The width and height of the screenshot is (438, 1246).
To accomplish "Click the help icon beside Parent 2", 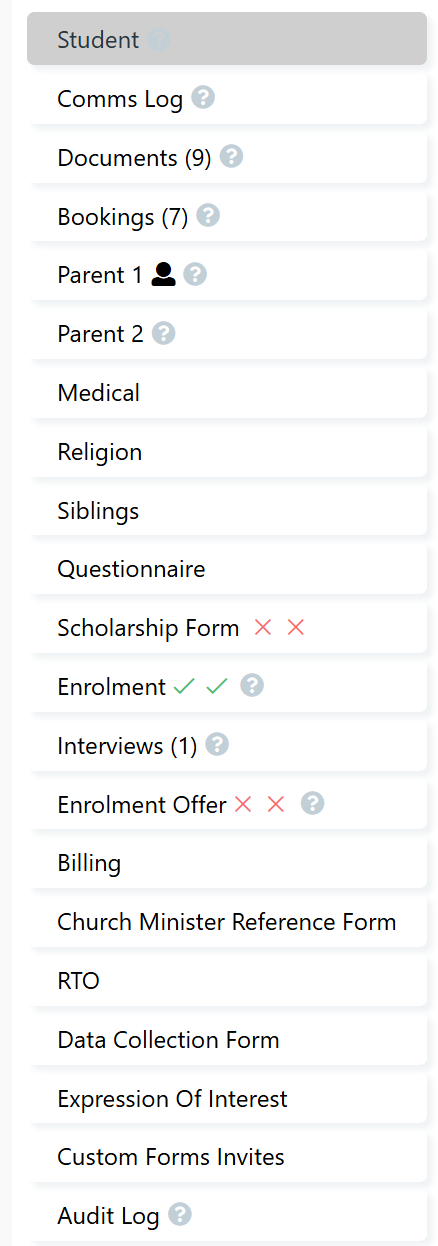I will tap(164, 333).
